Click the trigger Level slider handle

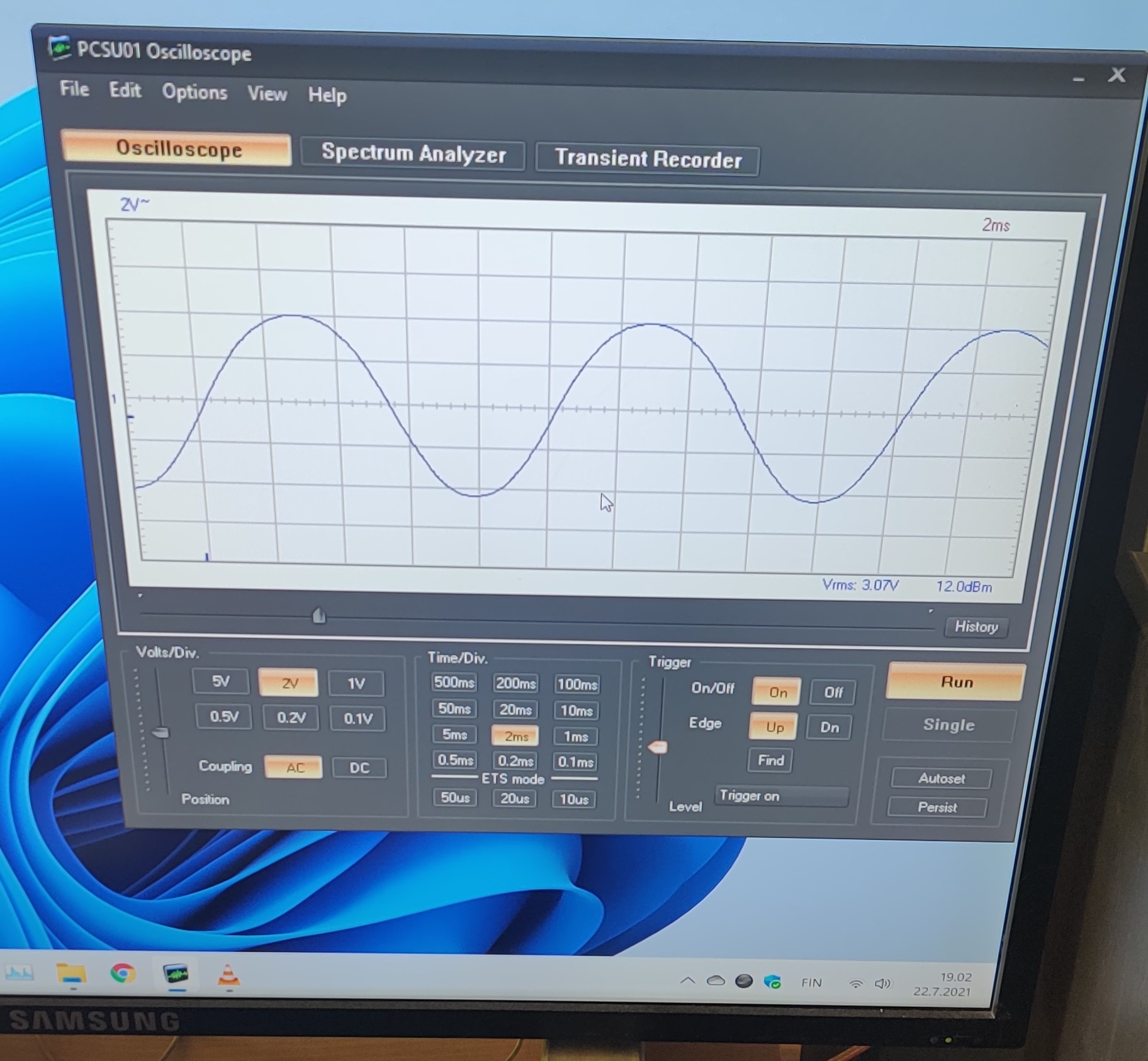click(x=657, y=747)
